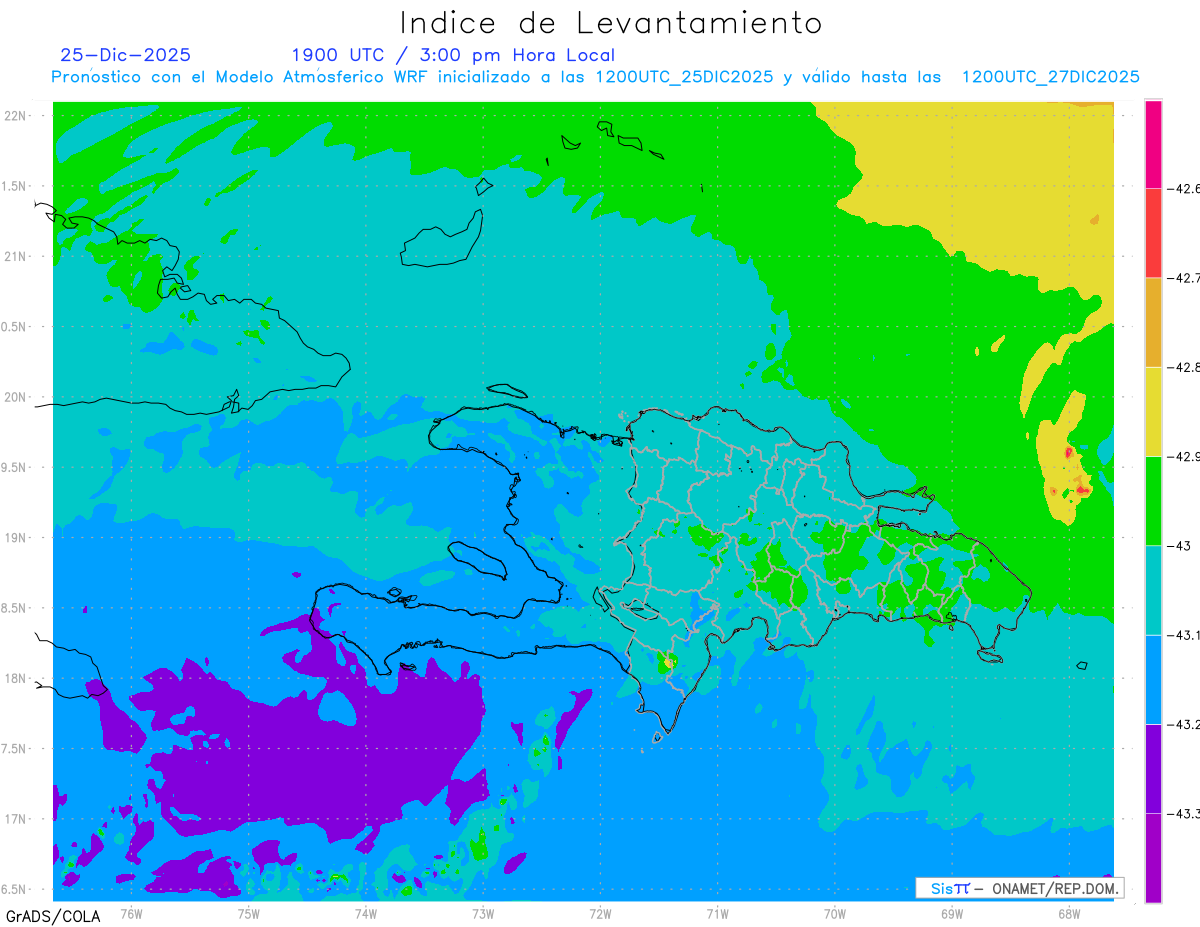This screenshot has height=927, width=1200.
Task: Choose the teal legend band above -43.1
Action: (1153, 590)
